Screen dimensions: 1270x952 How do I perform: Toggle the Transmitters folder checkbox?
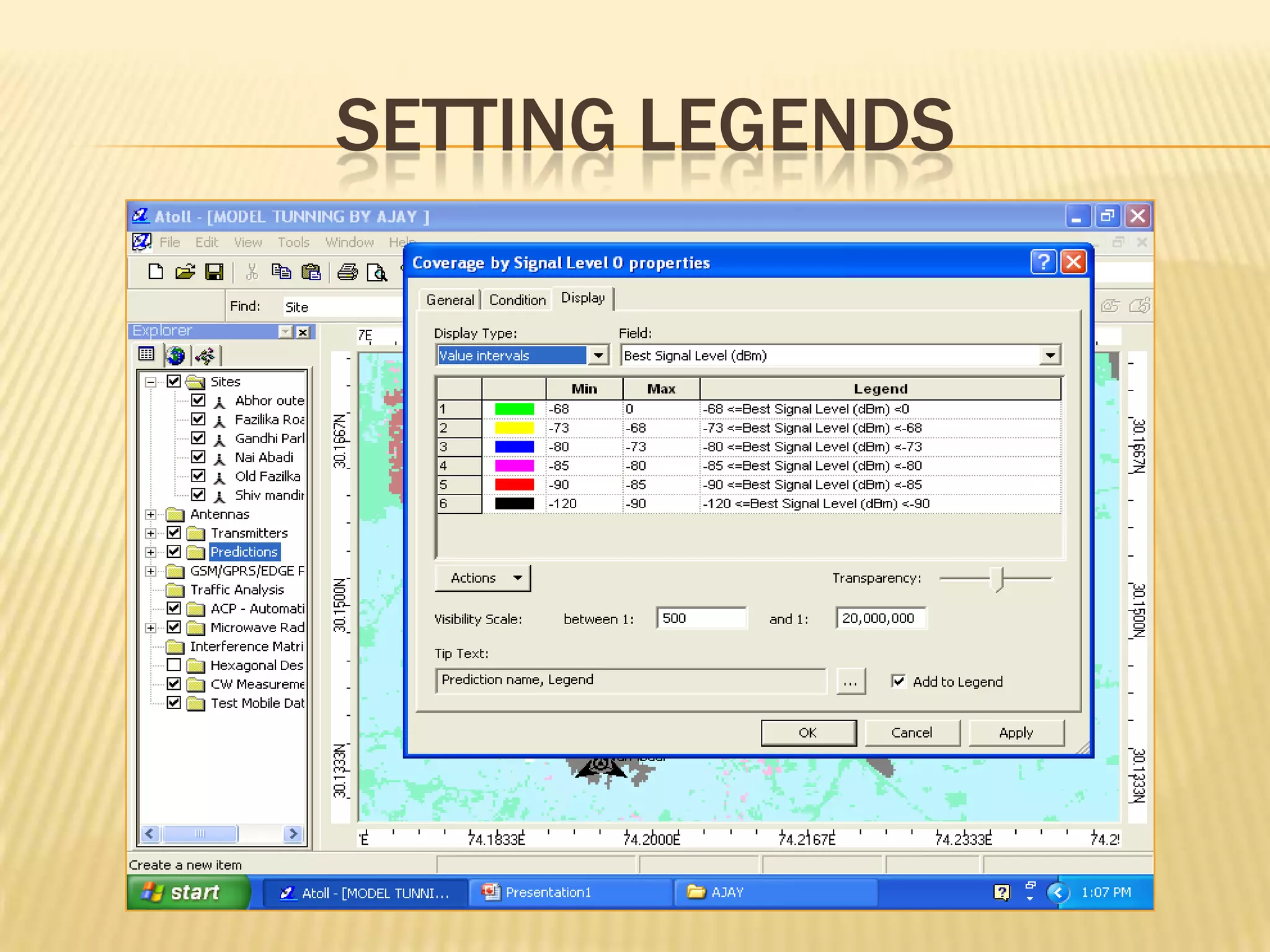pyautogui.click(x=174, y=533)
